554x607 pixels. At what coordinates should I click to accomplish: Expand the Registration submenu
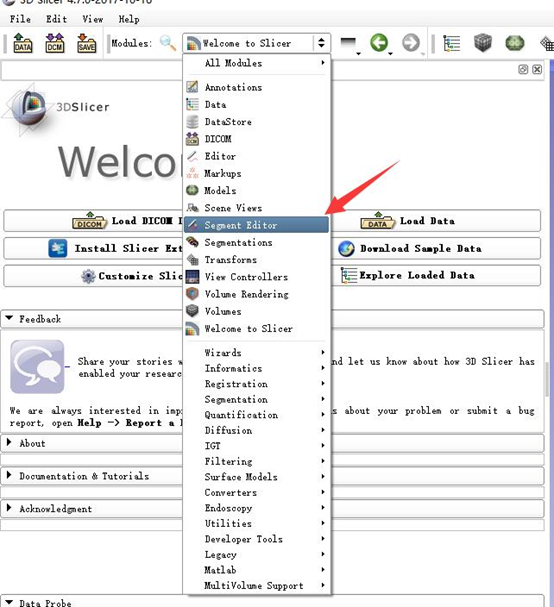pos(257,384)
